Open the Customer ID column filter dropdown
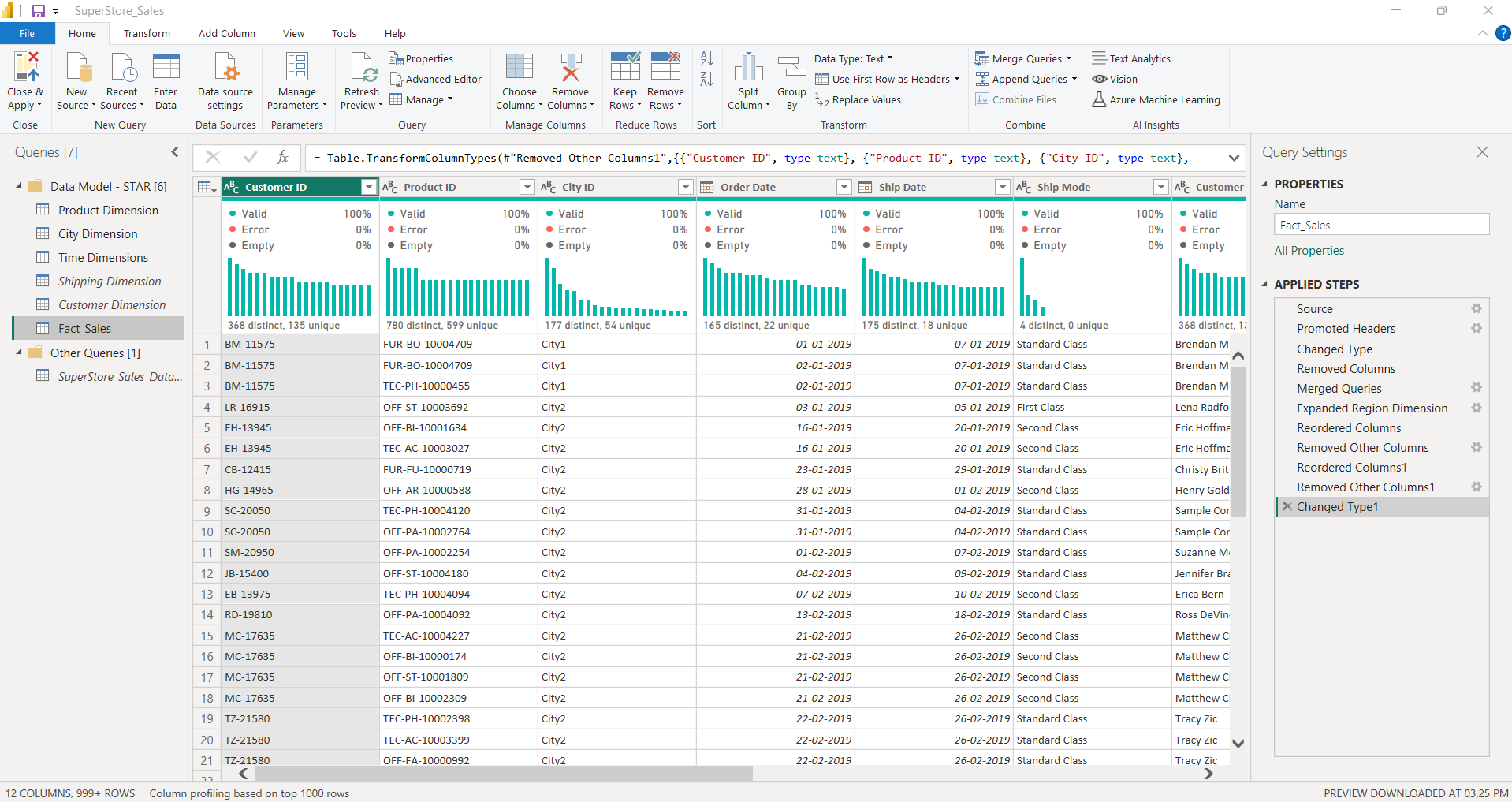This screenshot has height=802, width=1512. [x=368, y=187]
